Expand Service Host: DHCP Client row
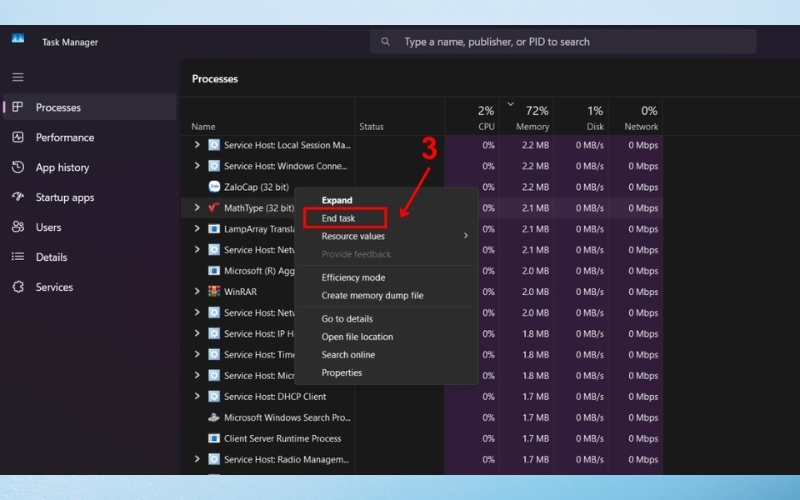The height and width of the screenshot is (500, 800). point(197,397)
